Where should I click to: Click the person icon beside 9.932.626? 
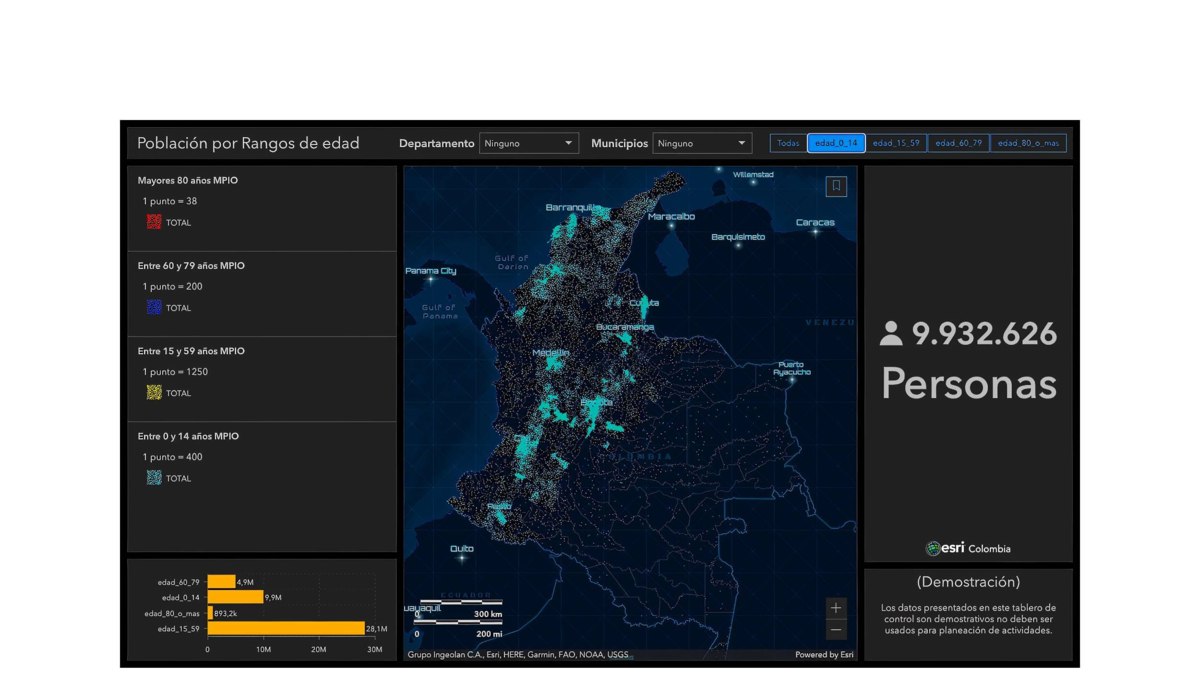(x=890, y=334)
